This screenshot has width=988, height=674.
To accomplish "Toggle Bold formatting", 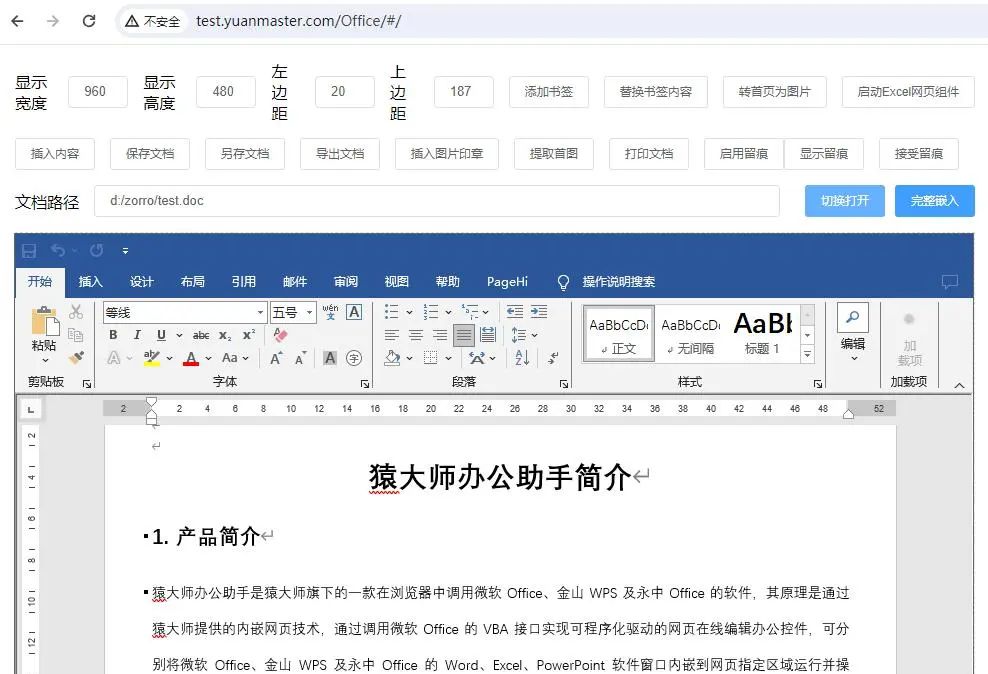I will pyautogui.click(x=113, y=335).
